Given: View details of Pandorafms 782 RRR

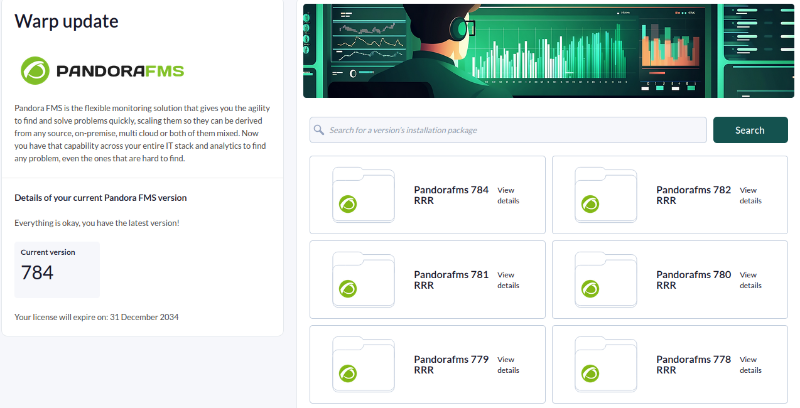Looking at the screenshot, I should click(x=751, y=195).
